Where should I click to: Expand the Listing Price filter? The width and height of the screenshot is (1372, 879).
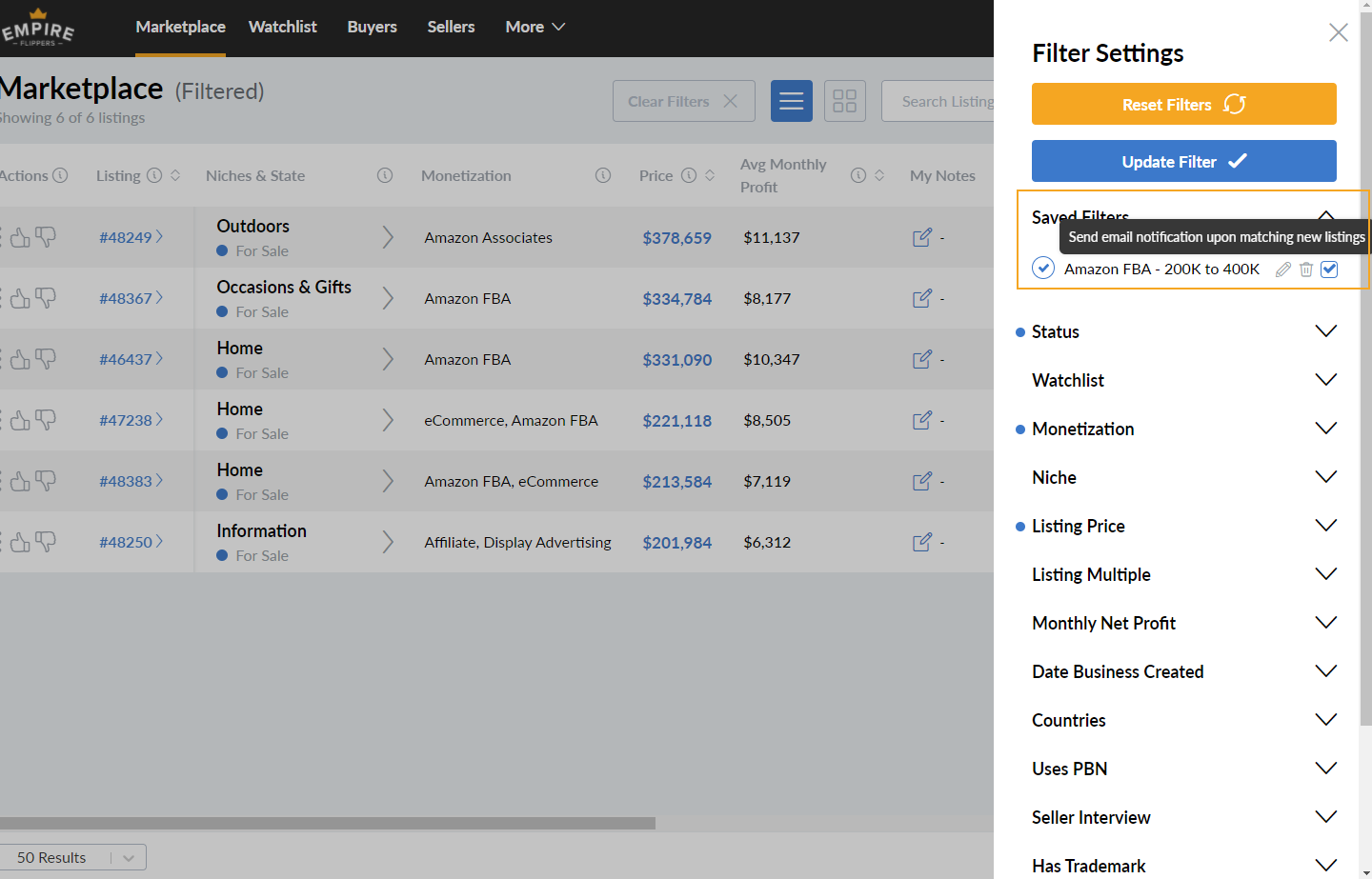click(x=1326, y=526)
